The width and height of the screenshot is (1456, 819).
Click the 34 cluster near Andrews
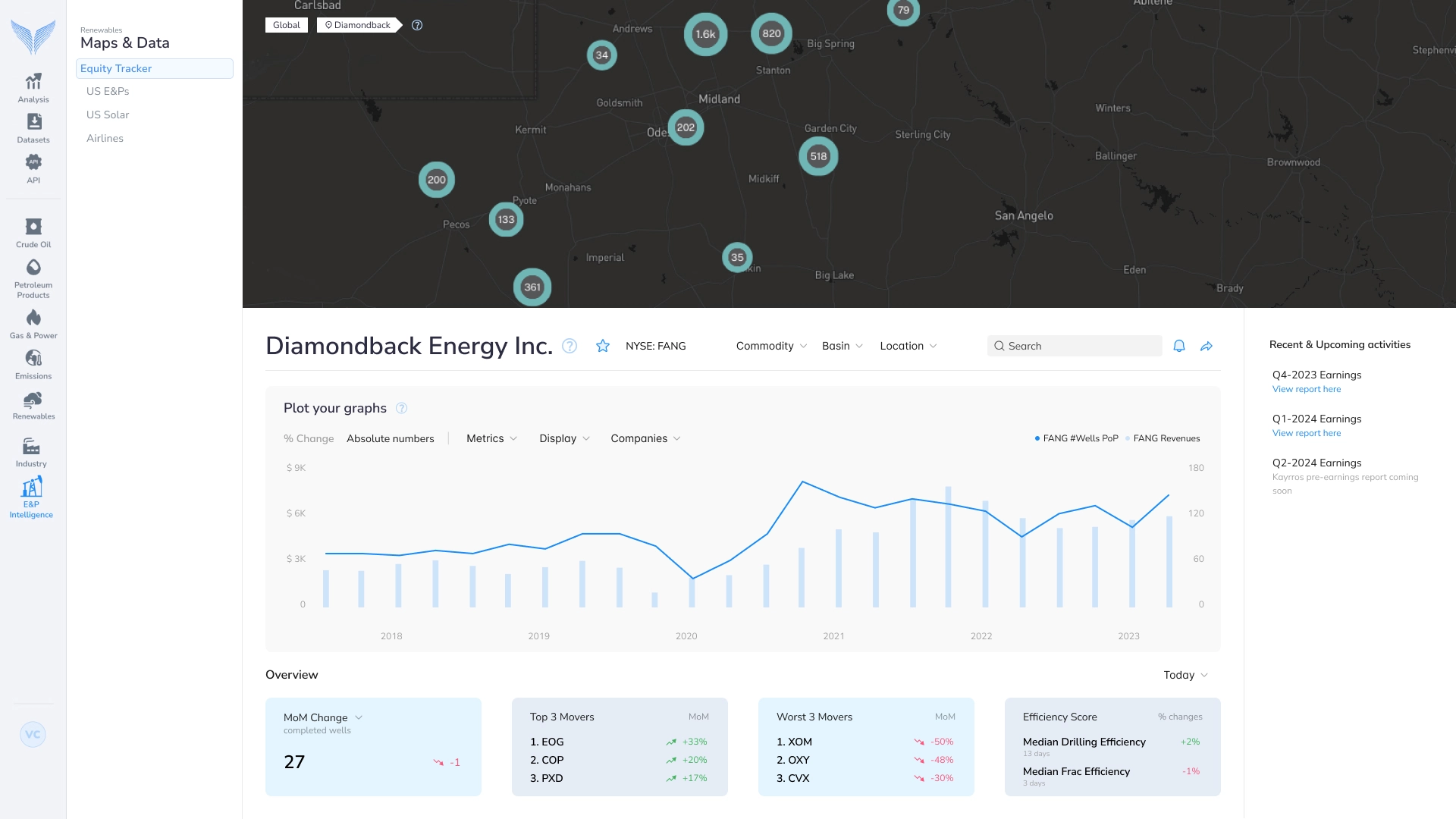(601, 55)
